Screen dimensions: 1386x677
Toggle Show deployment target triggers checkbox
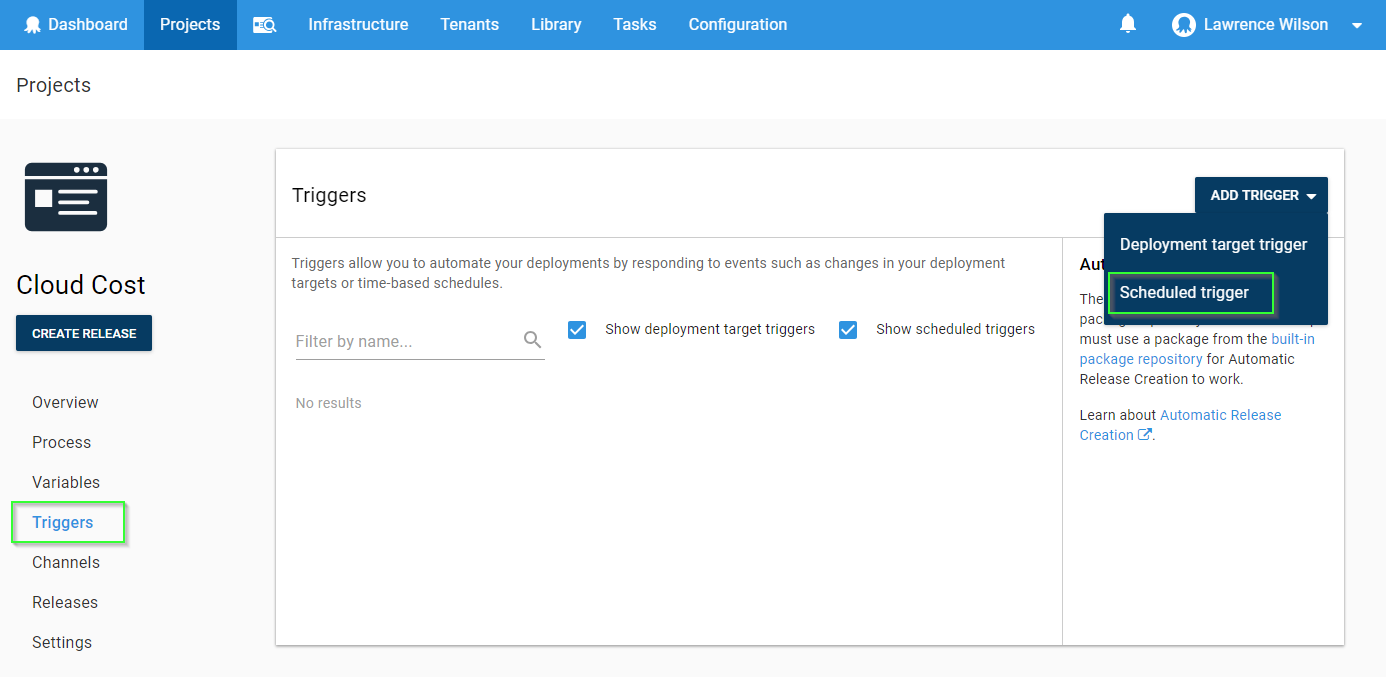[x=577, y=329]
